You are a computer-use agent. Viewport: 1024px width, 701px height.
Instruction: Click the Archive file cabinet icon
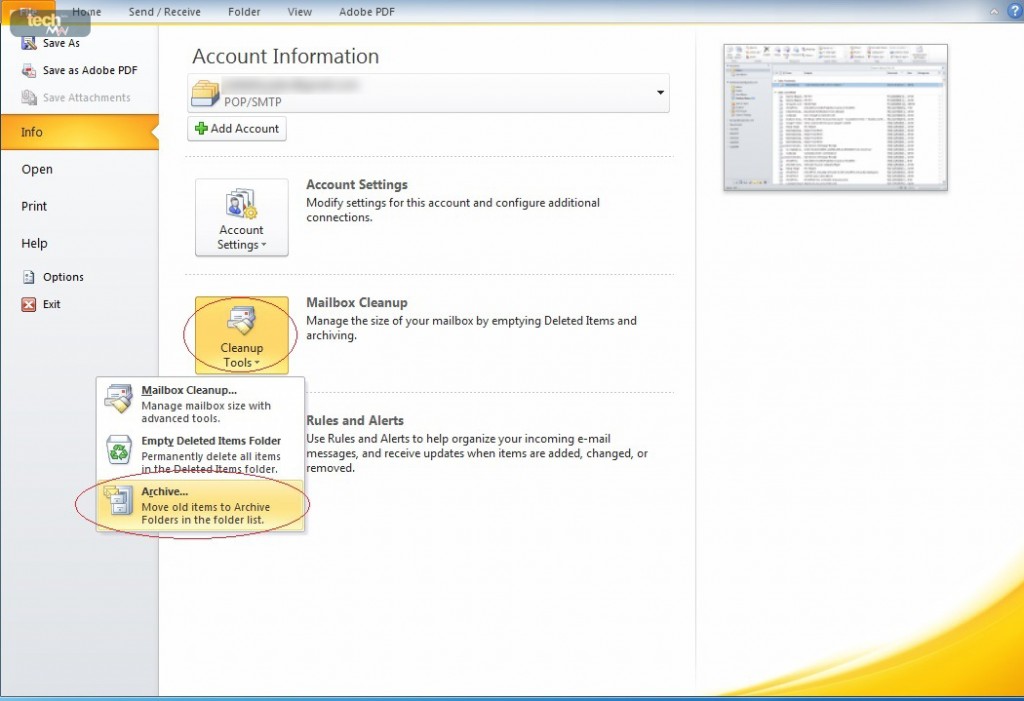tap(119, 500)
